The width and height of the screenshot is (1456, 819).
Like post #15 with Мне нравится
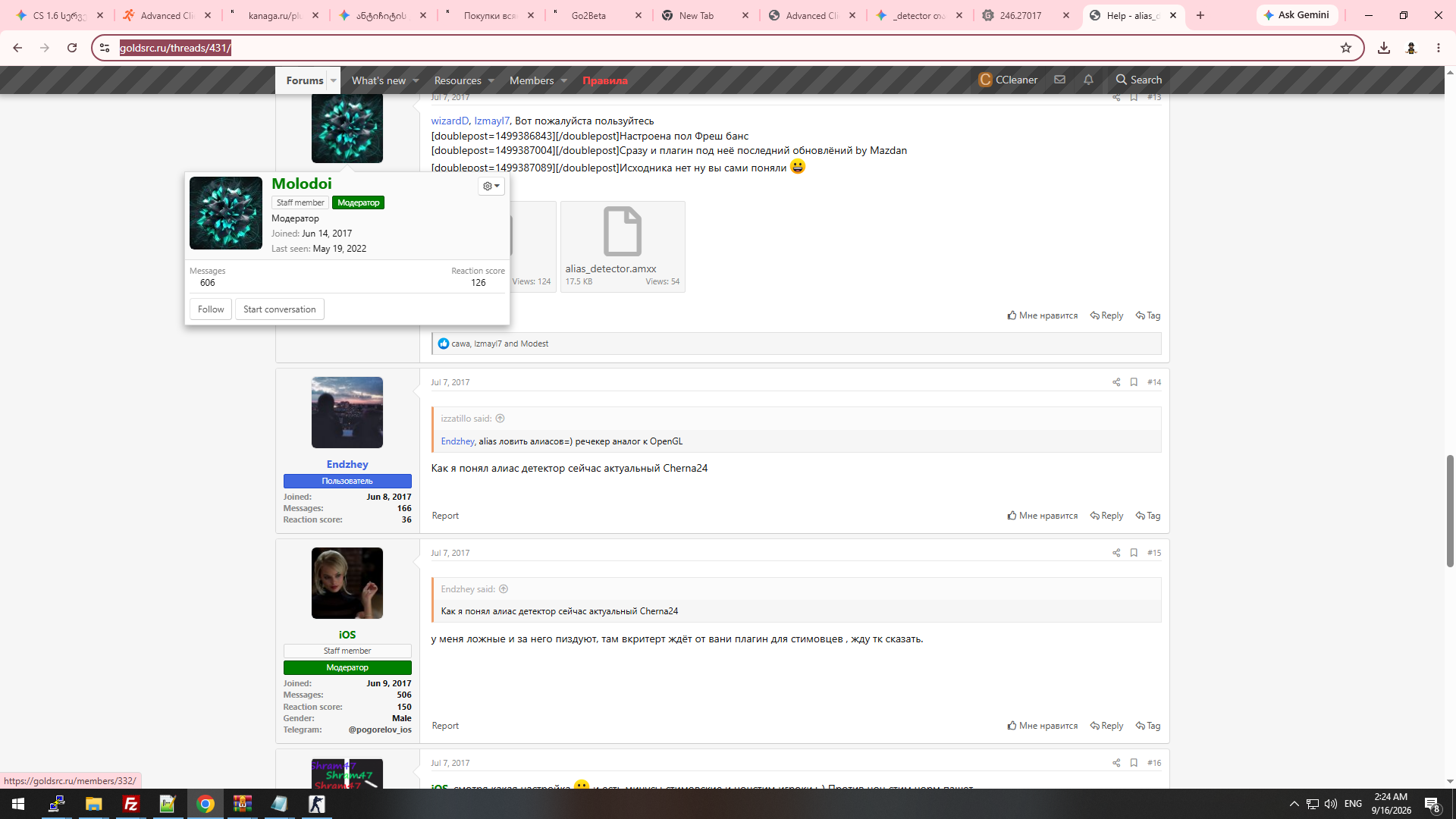pyautogui.click(x=1043, y=726)
